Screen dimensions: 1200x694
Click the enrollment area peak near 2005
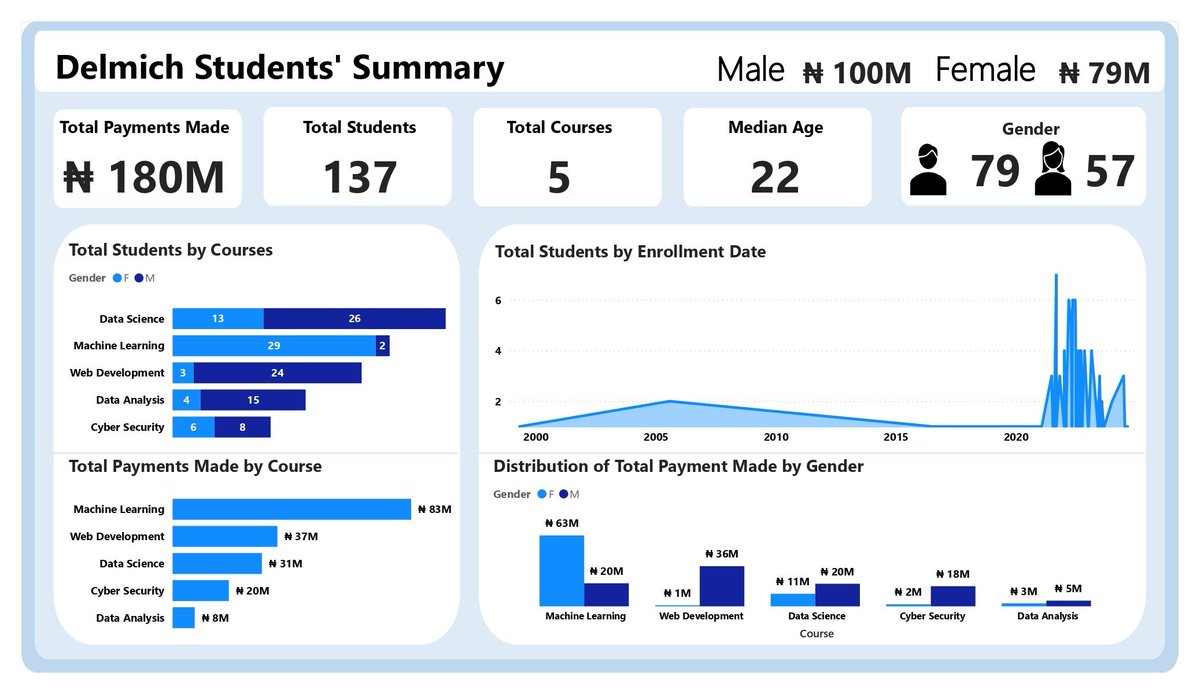[668, 401]
